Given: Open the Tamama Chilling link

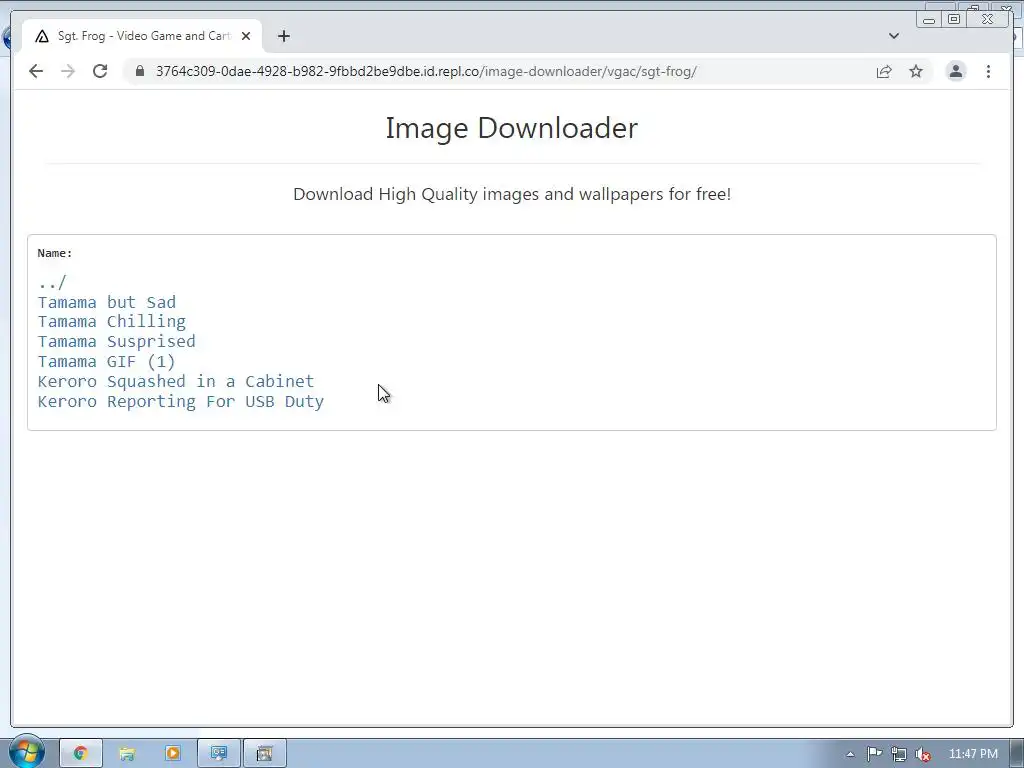Looking at the screenshot, I should coord(112,322).
